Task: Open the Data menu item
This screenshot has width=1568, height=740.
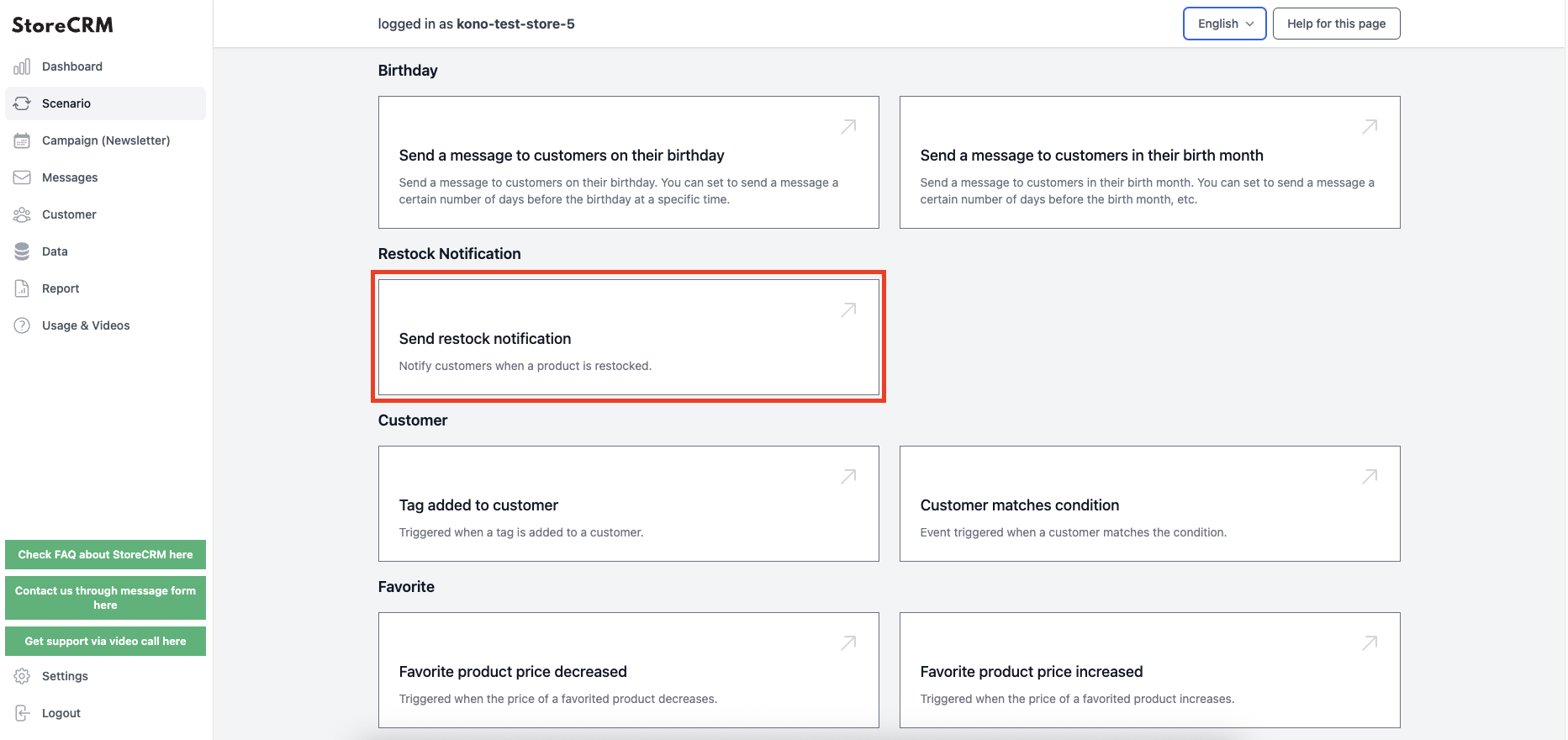Action: pos(105,251)
